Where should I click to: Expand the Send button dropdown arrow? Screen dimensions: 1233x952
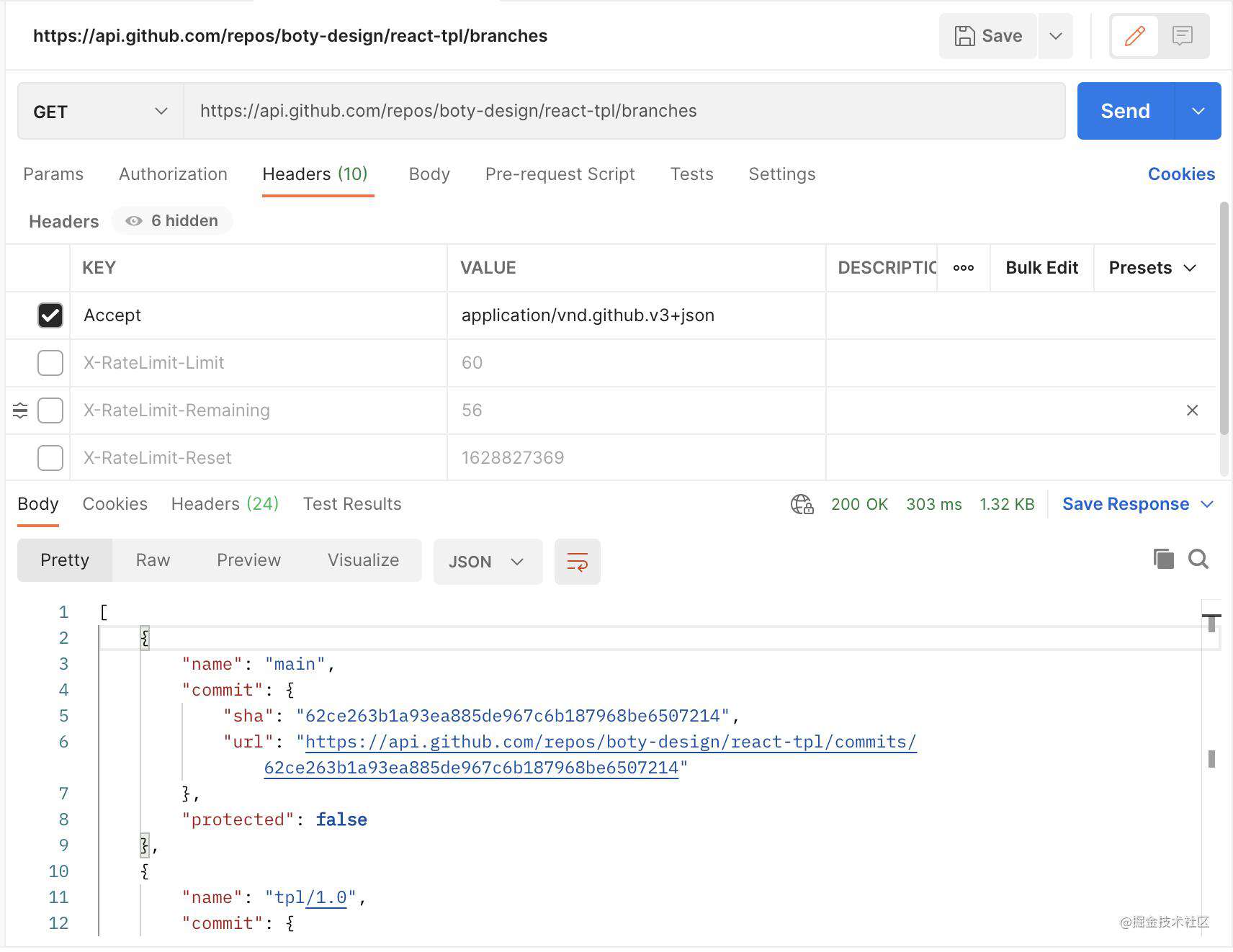[1198, 111]
